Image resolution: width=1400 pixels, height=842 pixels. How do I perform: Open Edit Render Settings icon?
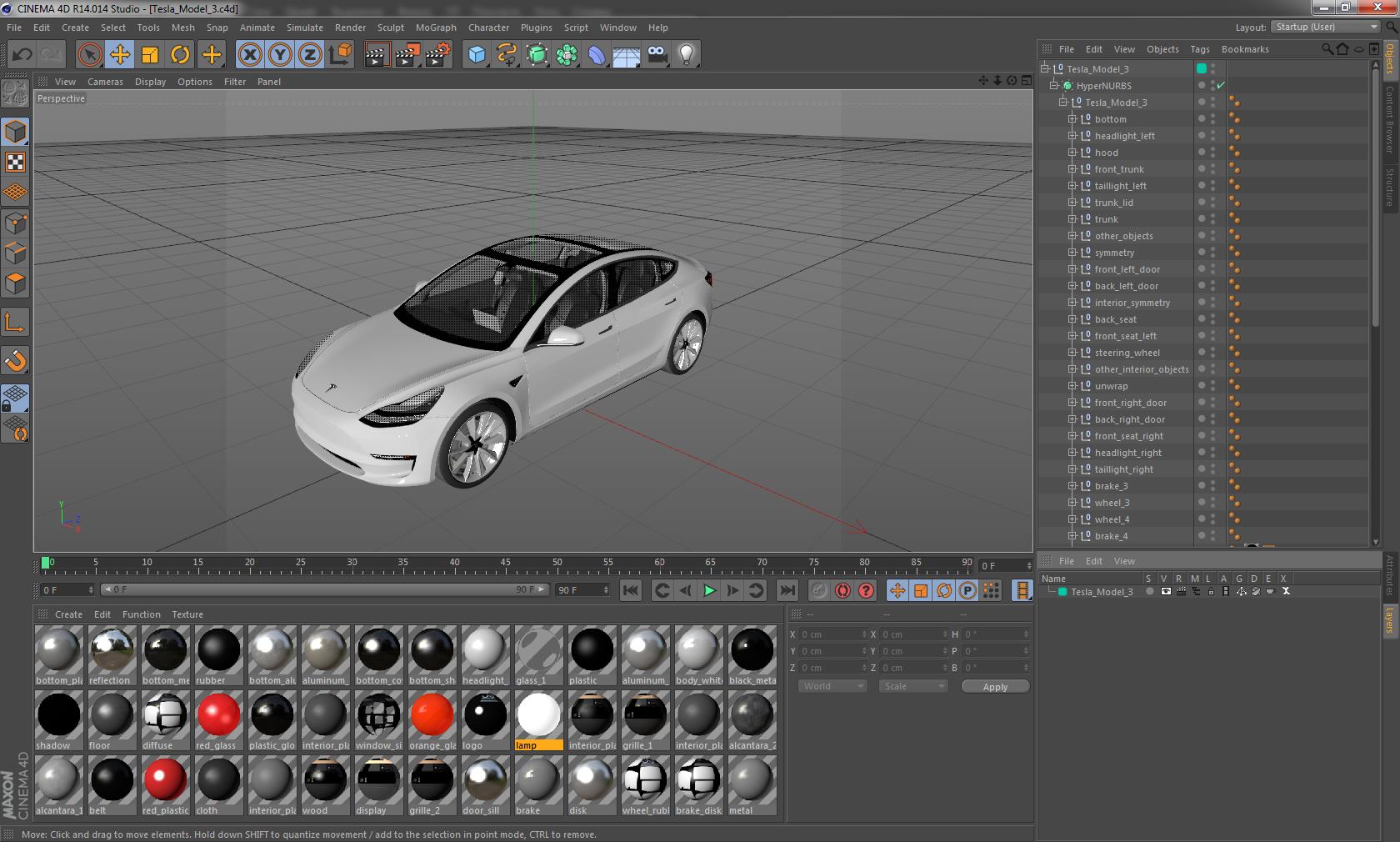(x=437, y=55)
